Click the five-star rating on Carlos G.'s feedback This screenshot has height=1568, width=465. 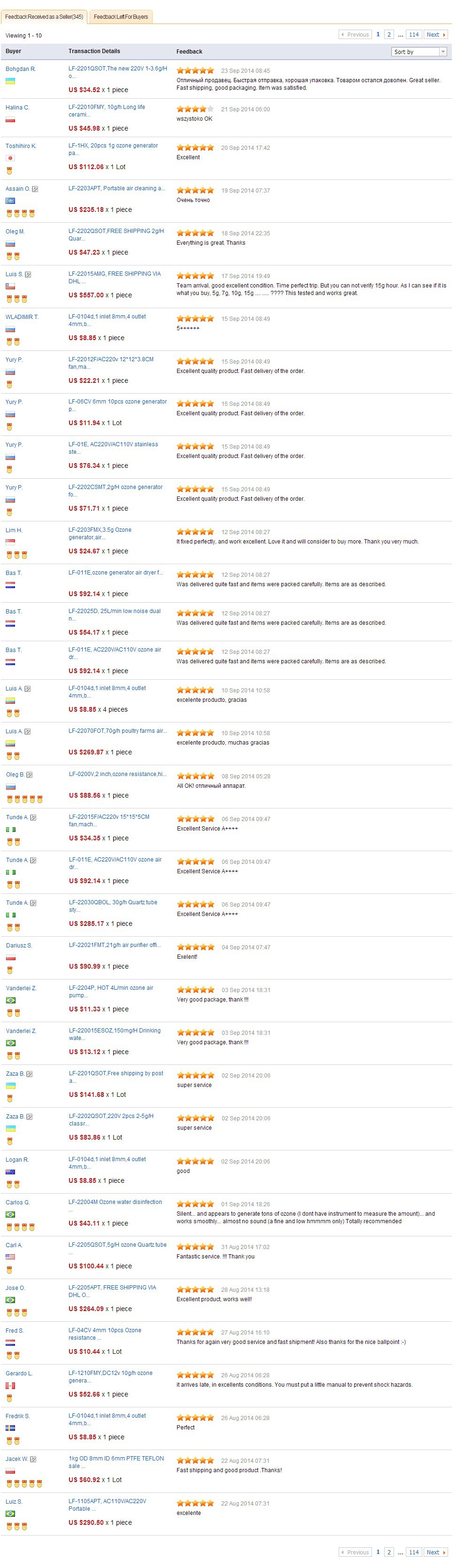(x=195, y=1204)
